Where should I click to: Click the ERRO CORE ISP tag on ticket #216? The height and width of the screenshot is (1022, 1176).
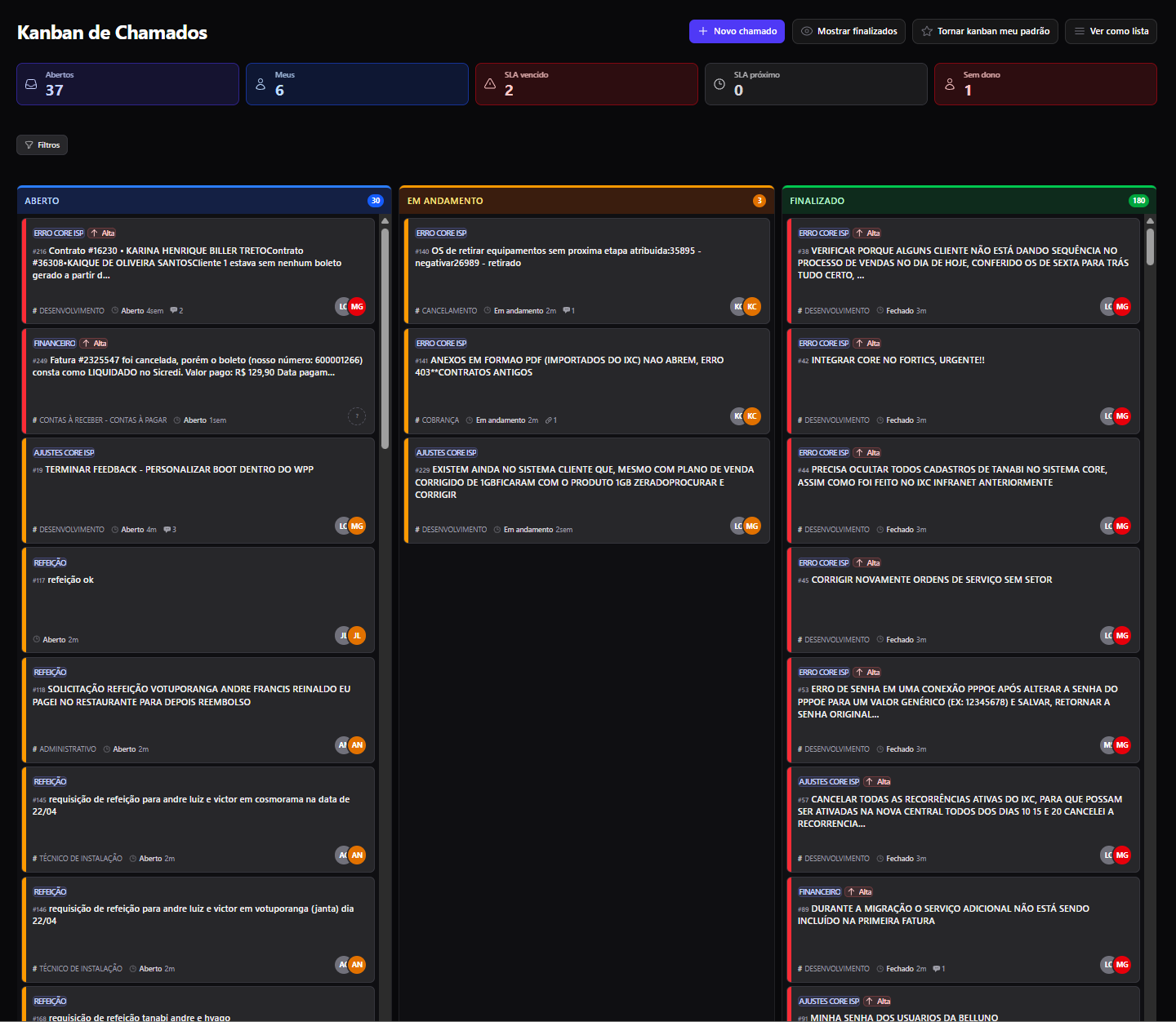pos(59,233)
